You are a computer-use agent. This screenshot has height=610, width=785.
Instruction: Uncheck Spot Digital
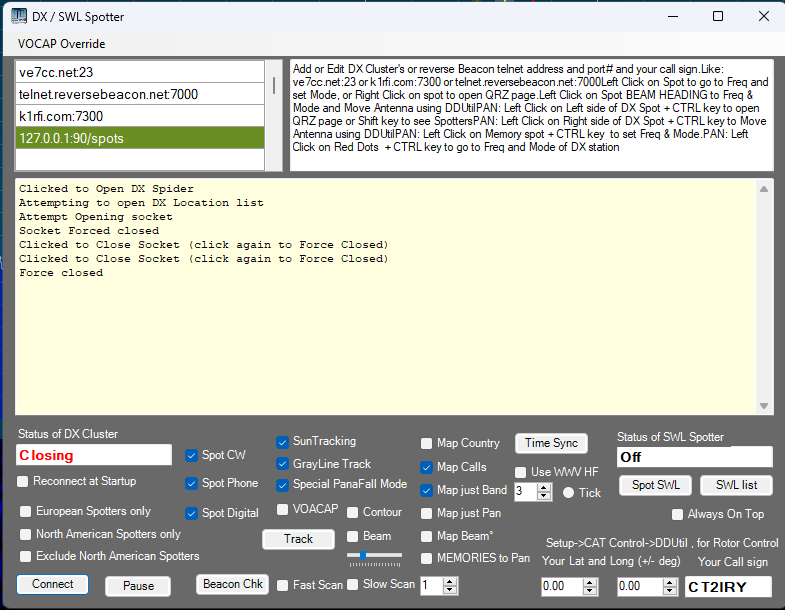click(191, 513)
